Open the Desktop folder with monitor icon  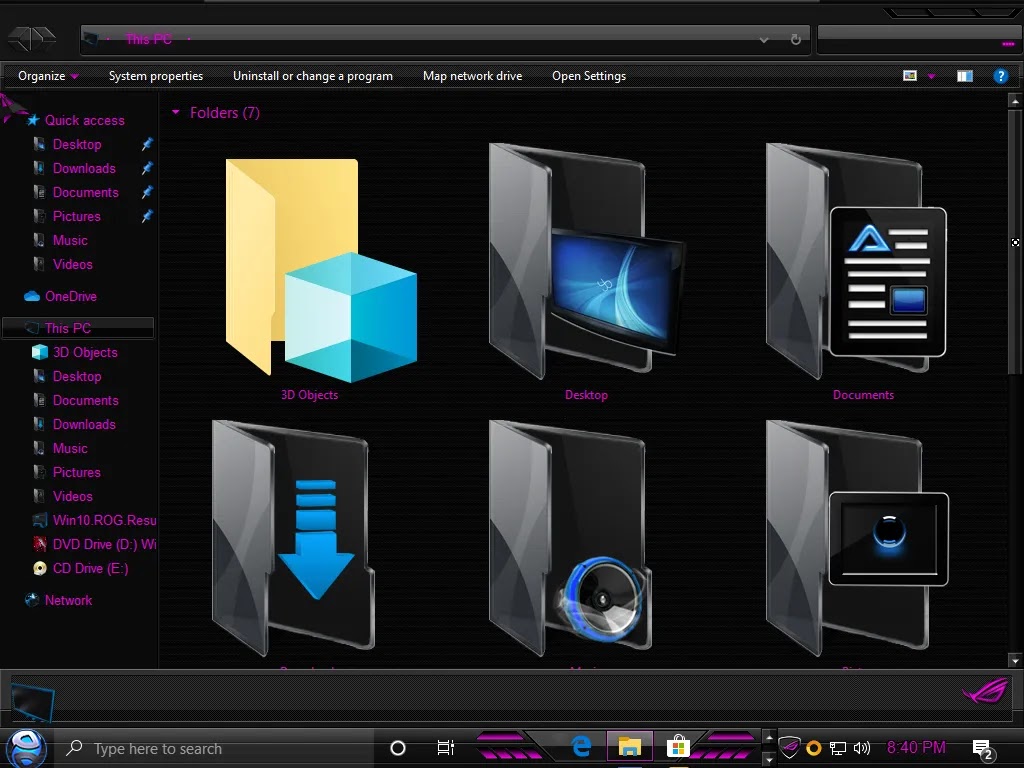586,261
